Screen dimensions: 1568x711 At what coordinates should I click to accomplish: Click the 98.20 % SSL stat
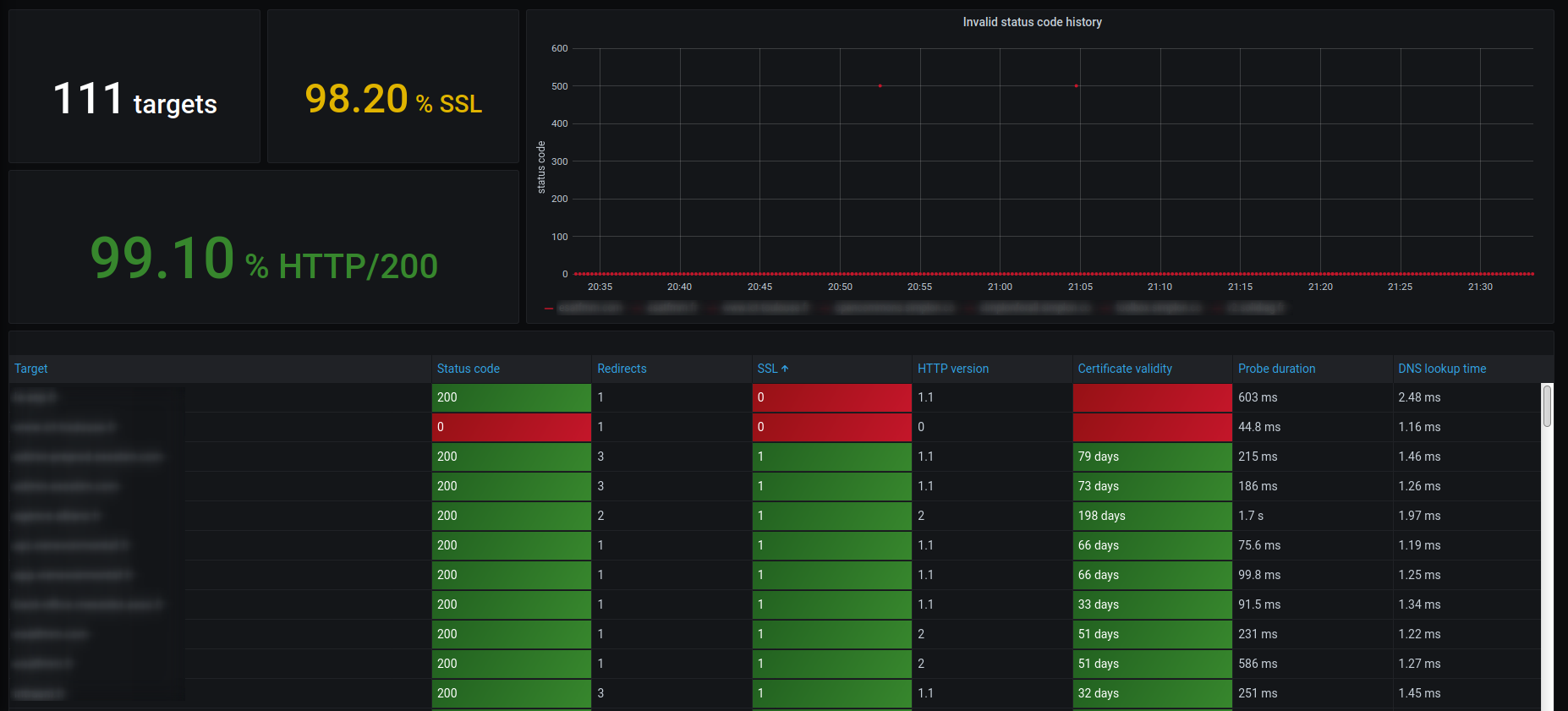point(393,100)
